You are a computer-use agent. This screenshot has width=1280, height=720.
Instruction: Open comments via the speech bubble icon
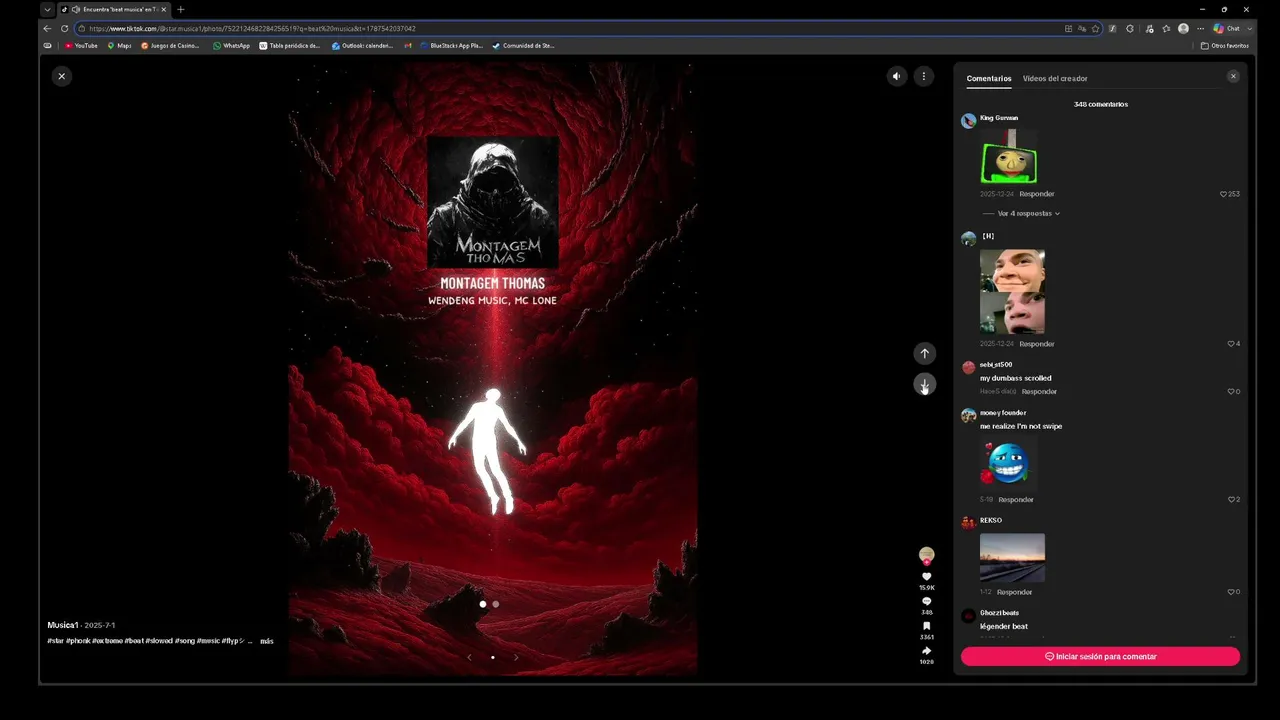pos(927,602)
